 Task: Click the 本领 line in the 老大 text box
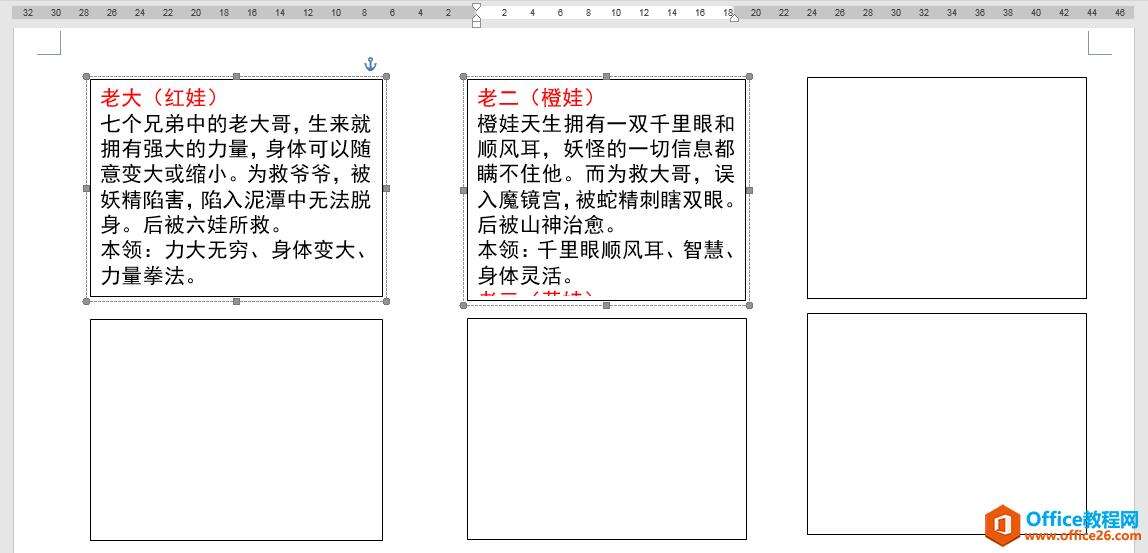236,250
